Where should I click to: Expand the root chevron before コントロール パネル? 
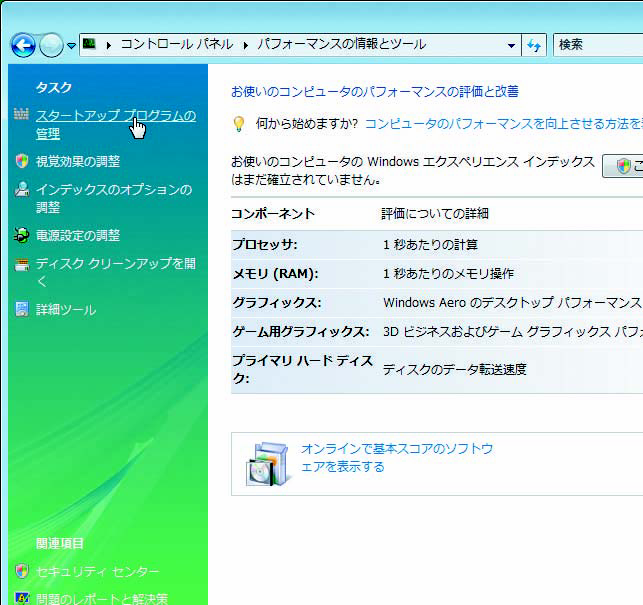[108, 45]
